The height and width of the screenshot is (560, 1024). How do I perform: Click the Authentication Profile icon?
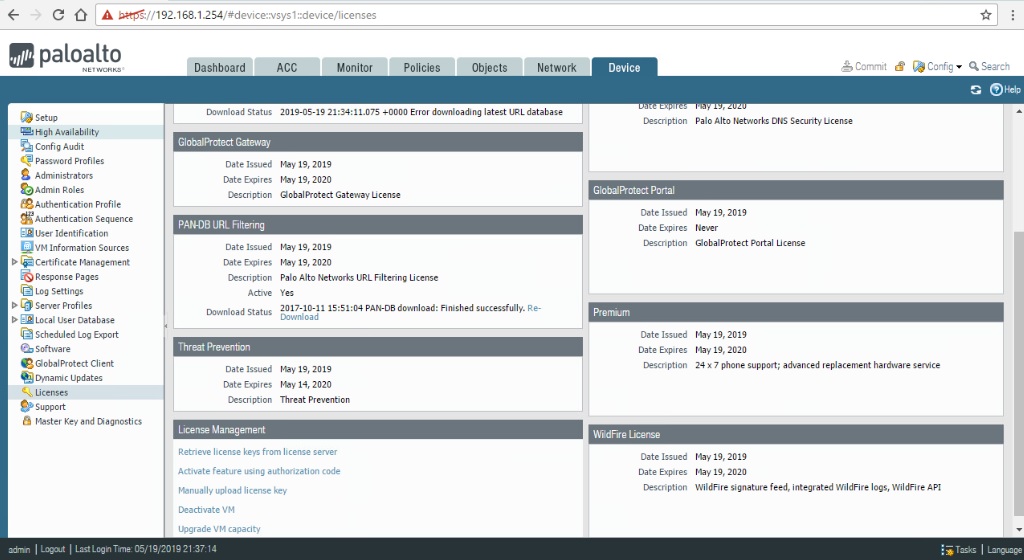pyautogui.click(x=26, y=204)
